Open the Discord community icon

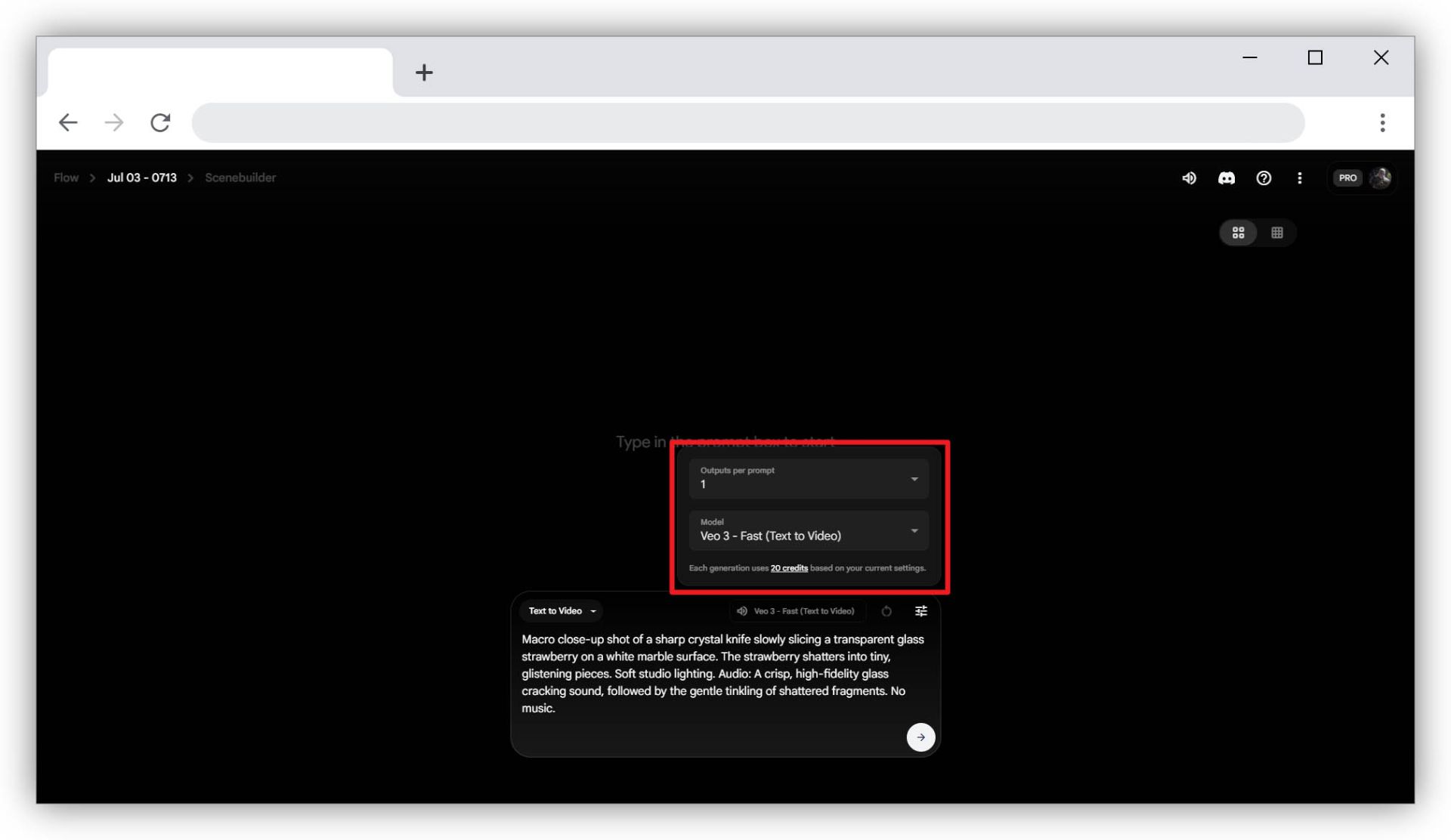pos(1227,178)
